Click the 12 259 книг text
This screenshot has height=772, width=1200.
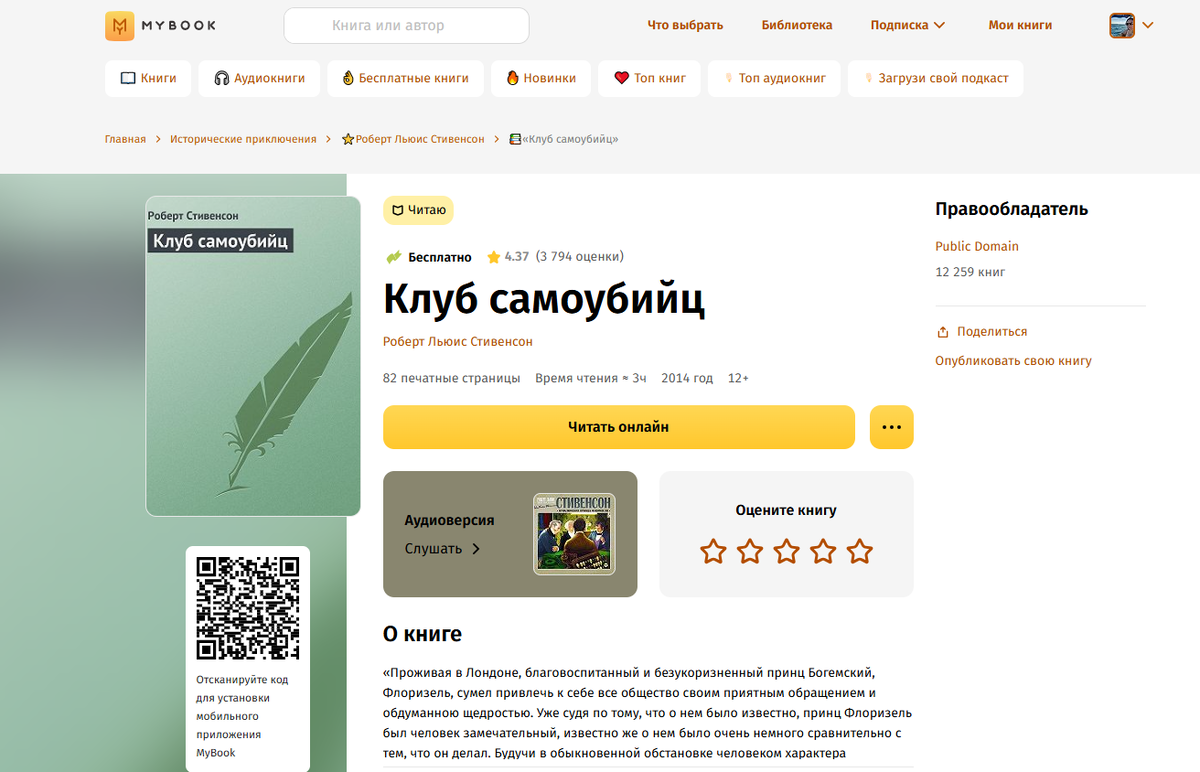(x=970, y=272)
